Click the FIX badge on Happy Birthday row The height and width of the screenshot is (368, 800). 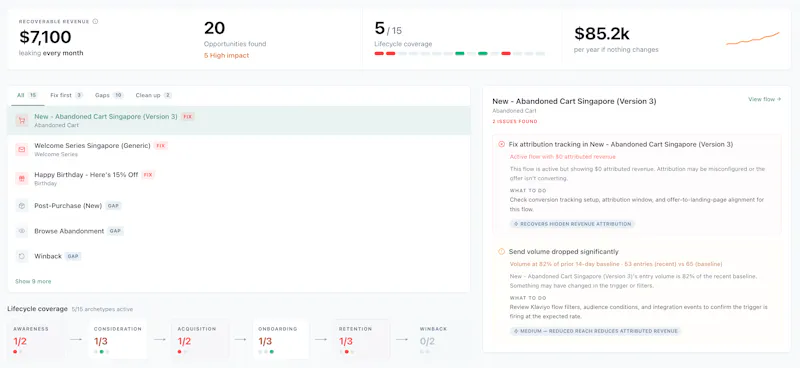tap(148, 175)
